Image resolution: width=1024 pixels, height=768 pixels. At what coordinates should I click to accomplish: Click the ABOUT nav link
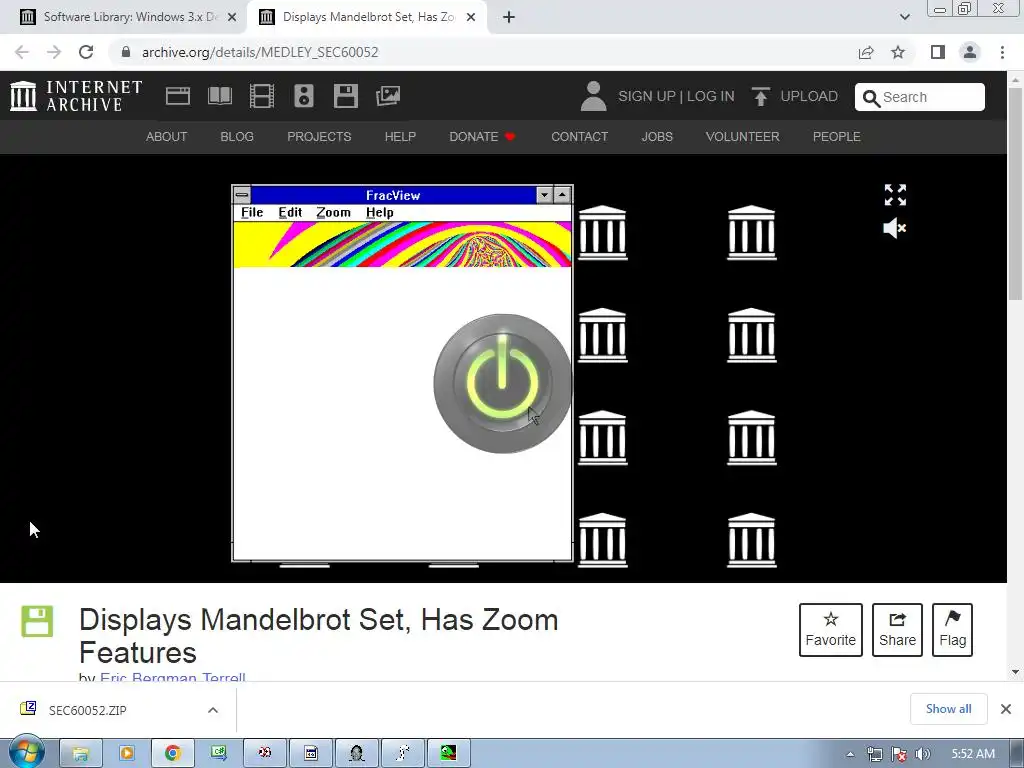coord(167,136)
